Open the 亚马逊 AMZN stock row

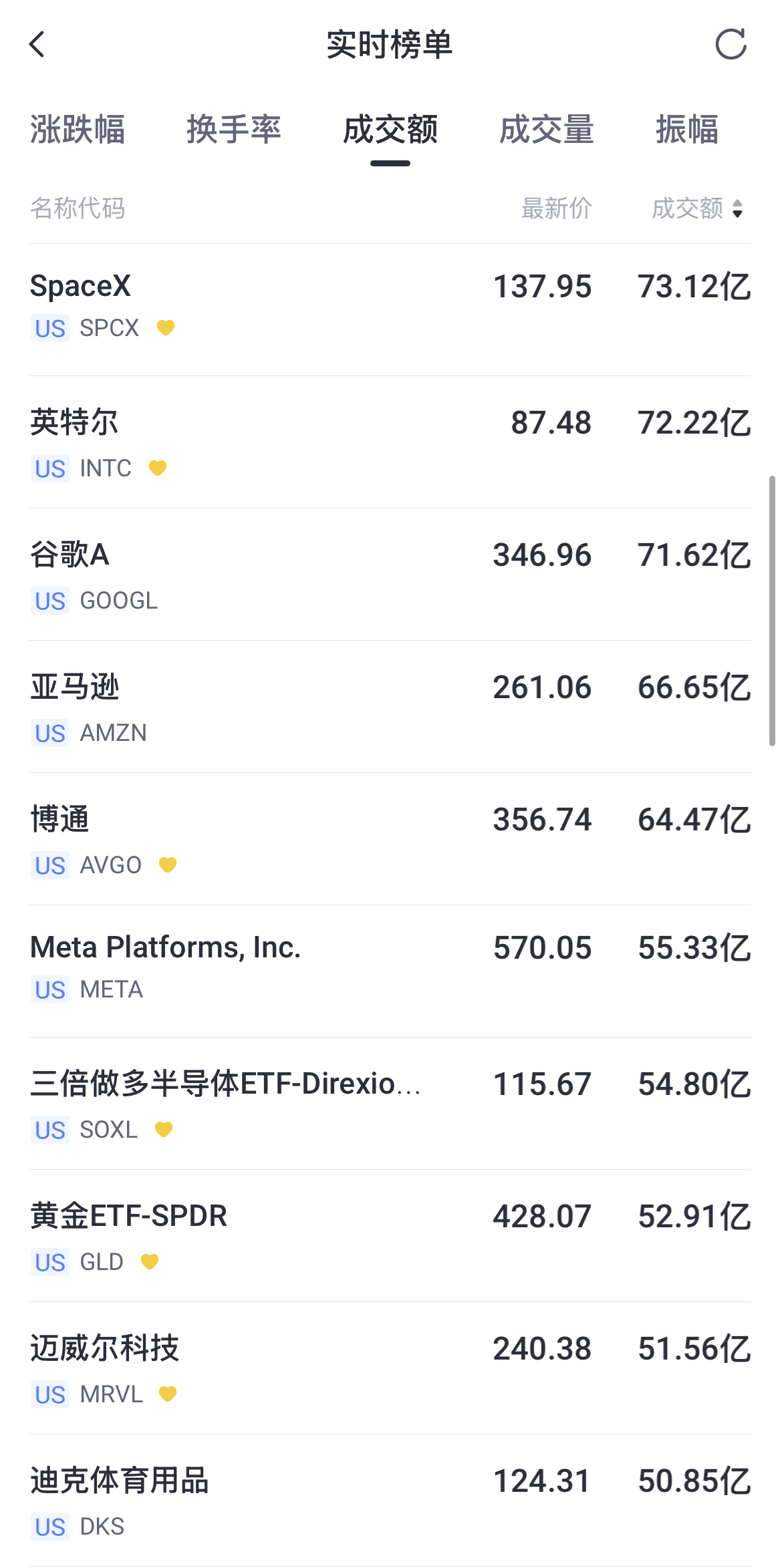(390, 707)
